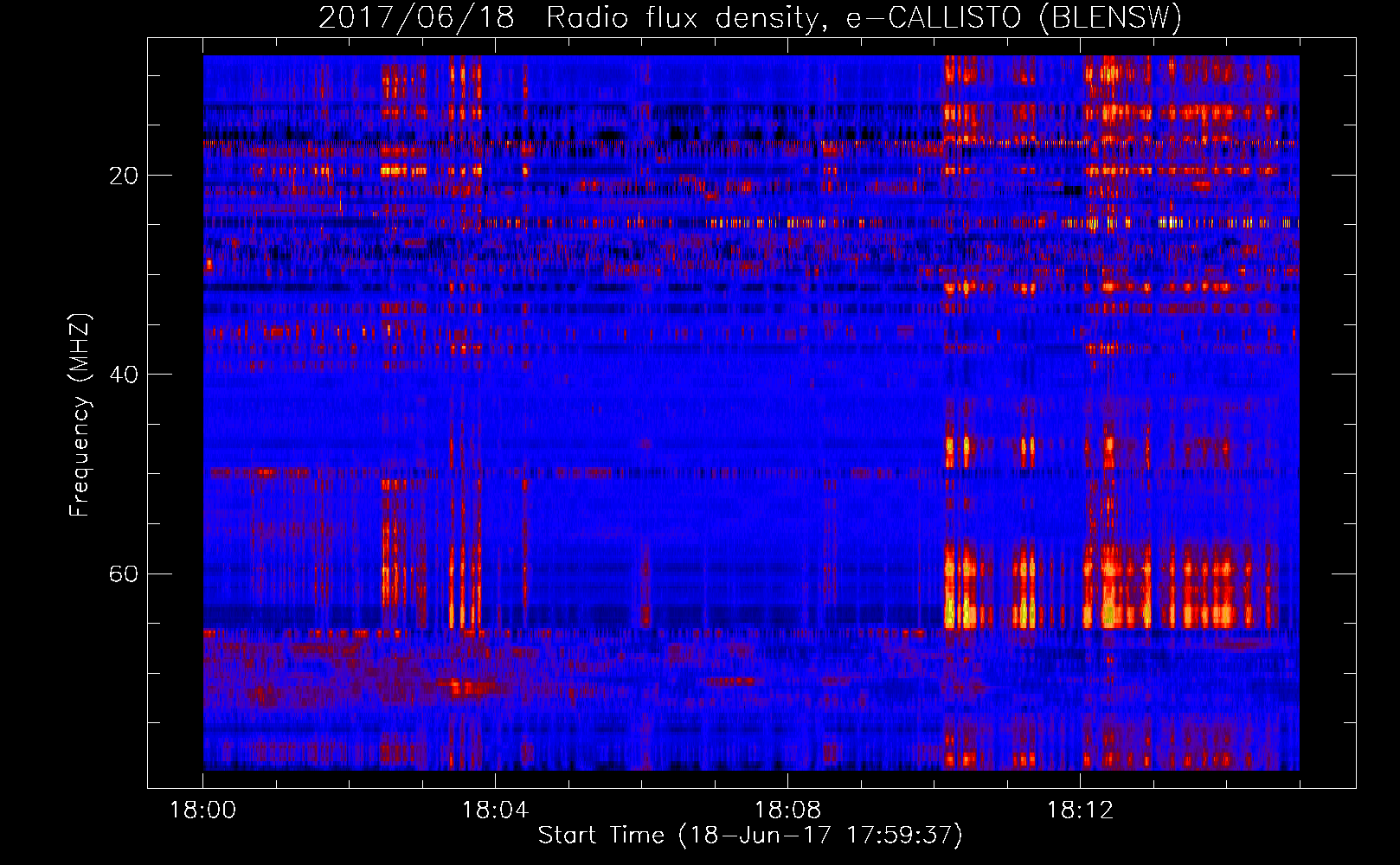This screenshot has height=865, width=1400.
Task: Click the 18:08 time tick label
Action: (787, 811)
